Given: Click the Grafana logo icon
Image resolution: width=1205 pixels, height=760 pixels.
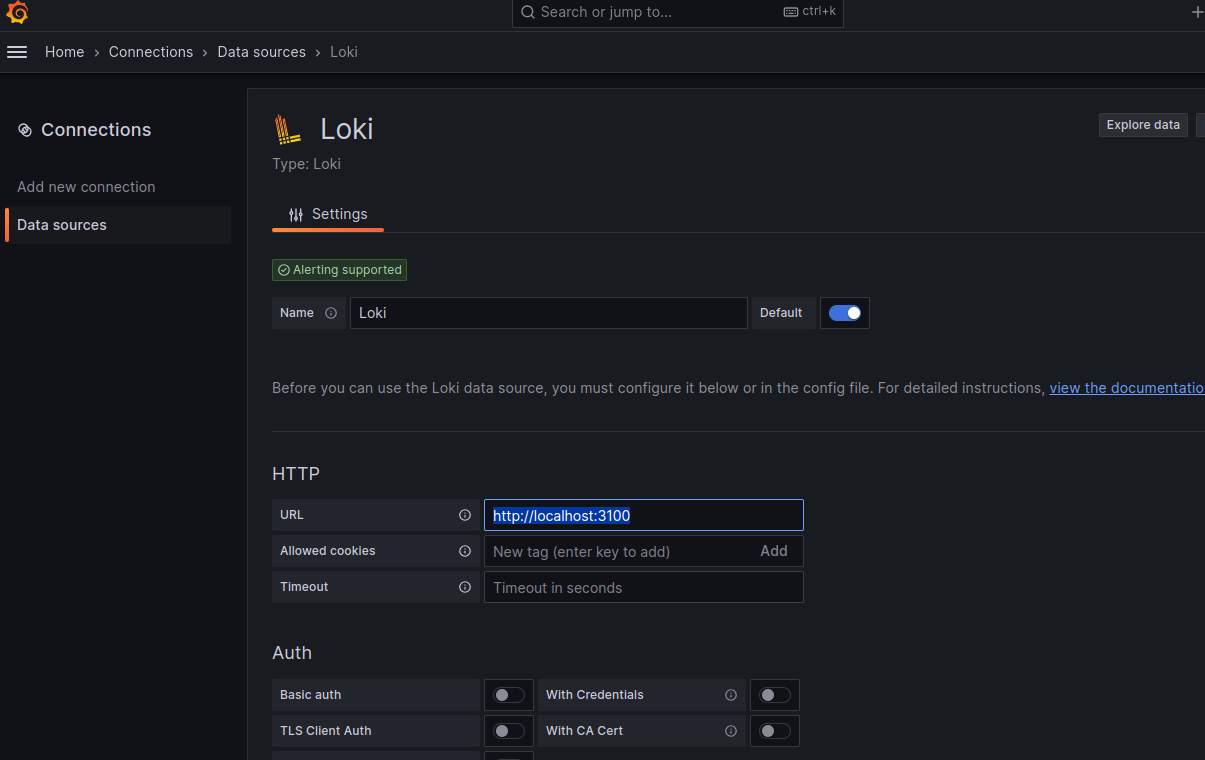Looking at the screenshot, I should point(17,13).
